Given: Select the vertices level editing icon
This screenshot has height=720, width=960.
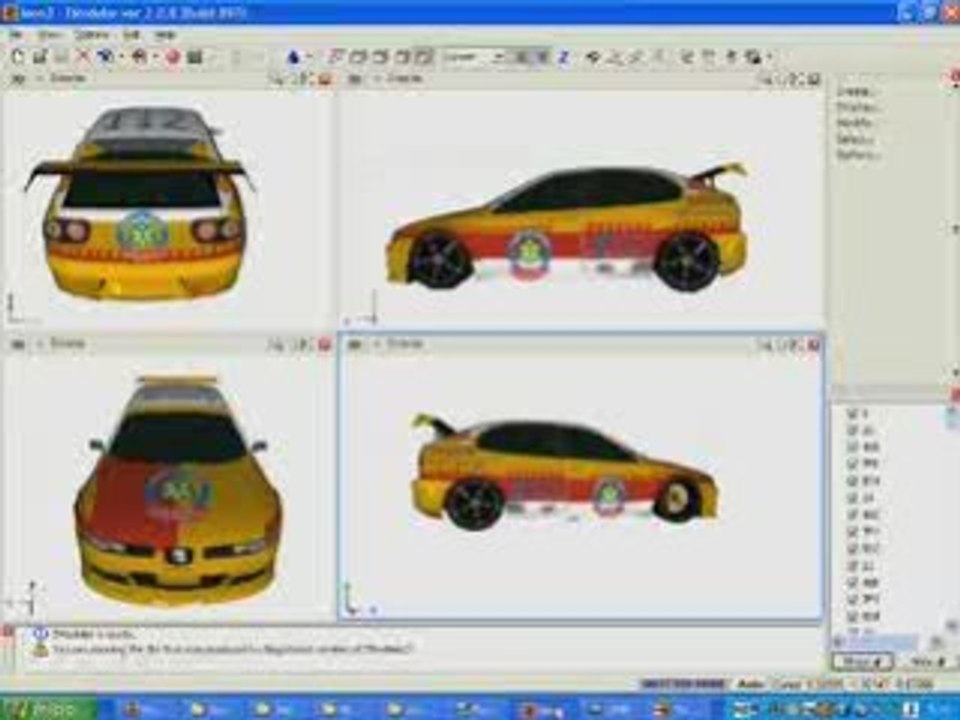Looking at the screenshot, I should (x=336, y=57).
